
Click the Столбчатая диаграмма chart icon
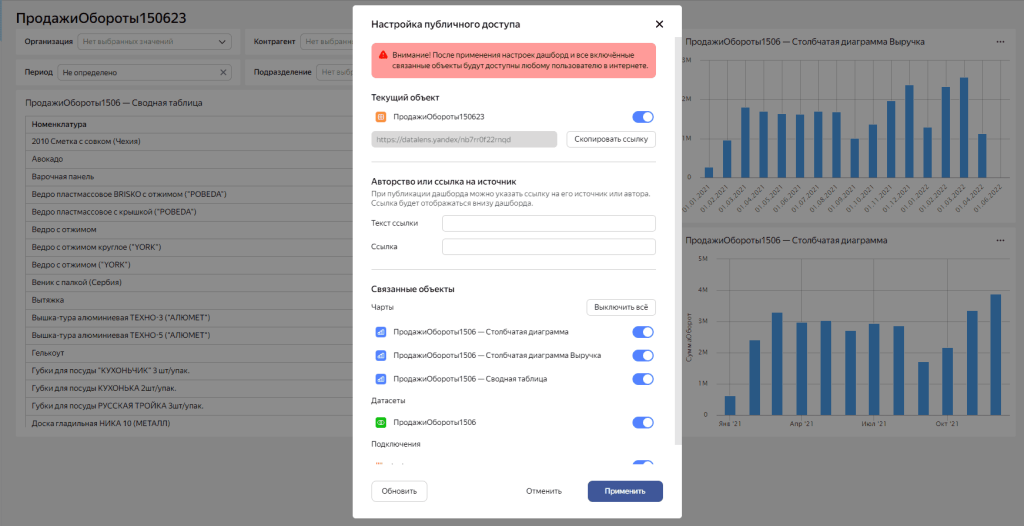pos(380,332)
